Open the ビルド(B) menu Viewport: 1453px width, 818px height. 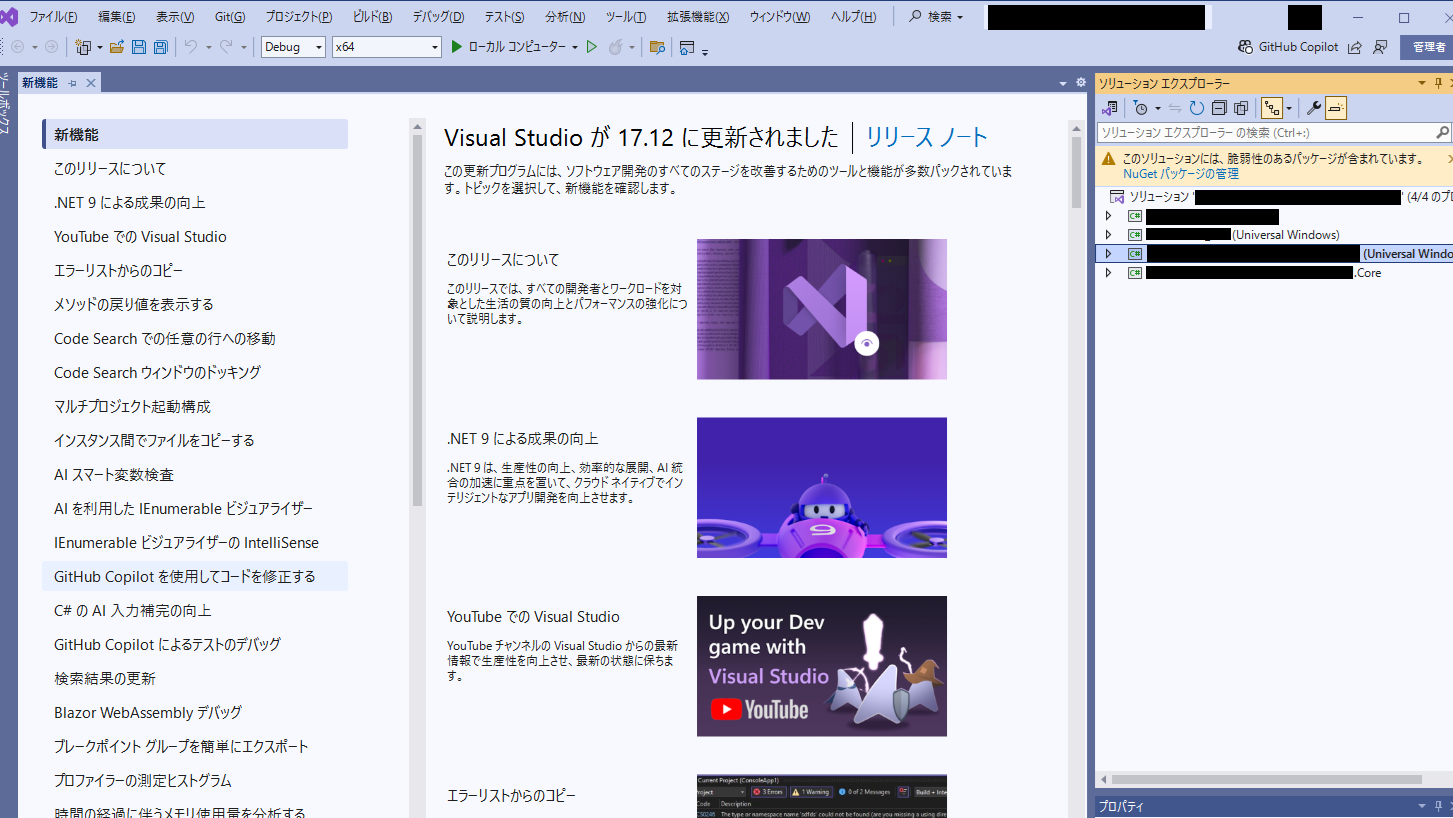pos(373,17)
